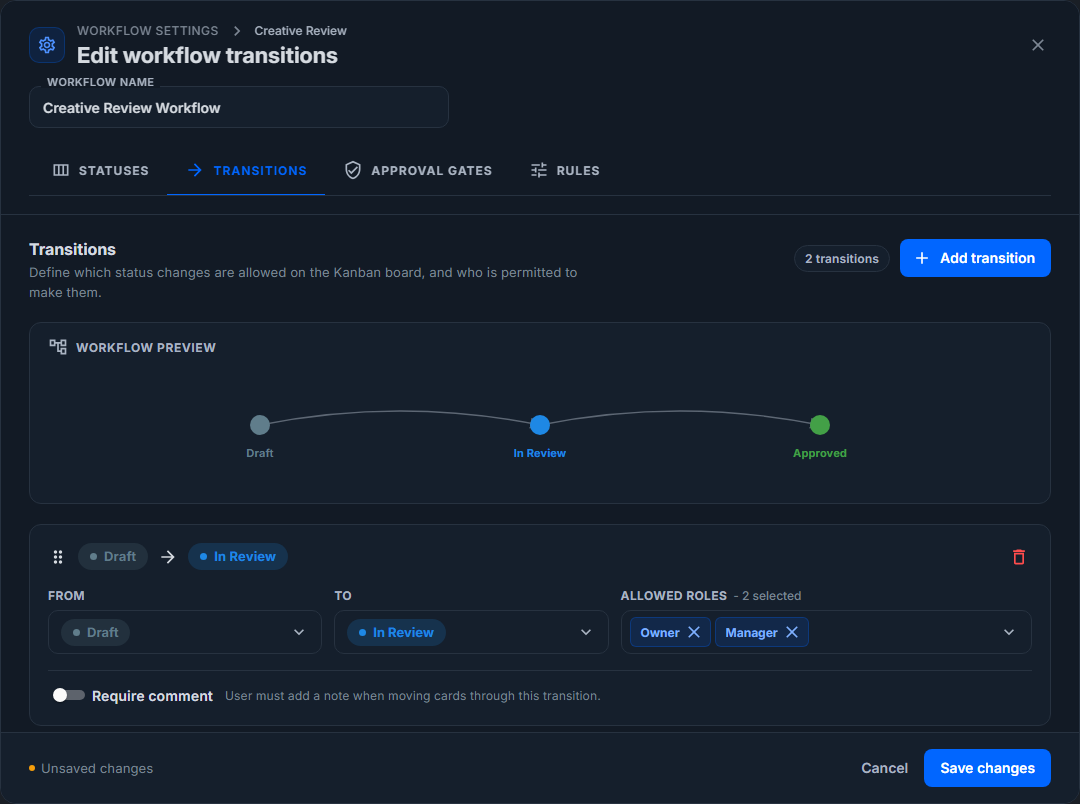Delete the Draft to In Review transition
This screenshot has height=804, width=1080.
[1019, 557]
